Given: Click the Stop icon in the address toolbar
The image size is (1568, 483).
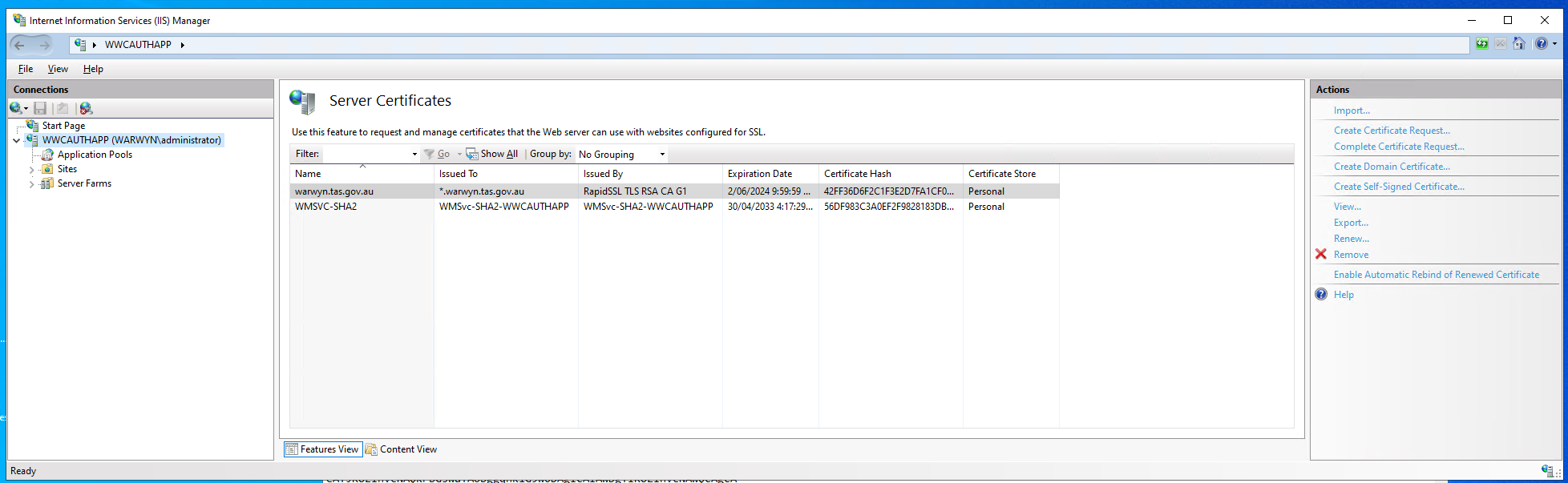Looking at the screenshot, I should tap(1501, 44).
